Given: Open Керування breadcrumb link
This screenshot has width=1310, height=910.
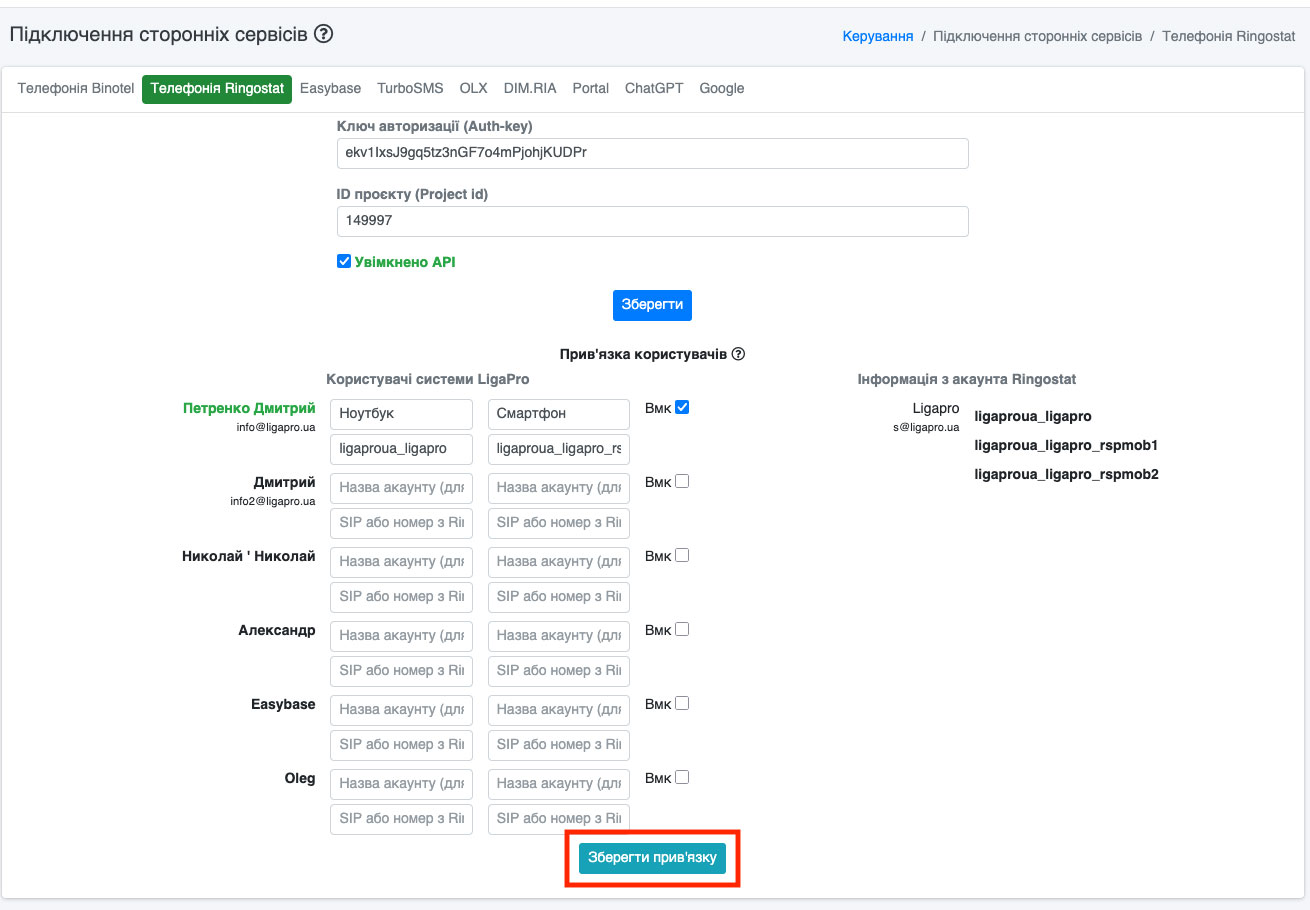Looking at the screenshot, I should click(x=878, y=36).
